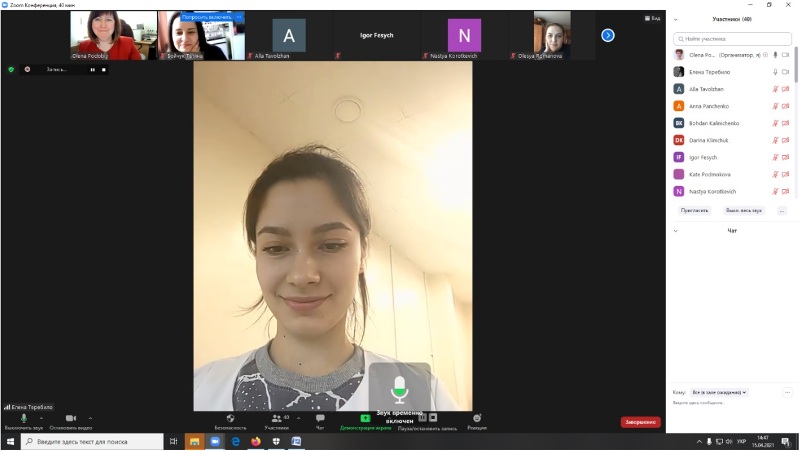Open Security shield menu
The image size is (800, 451).
tap(230, 421)
